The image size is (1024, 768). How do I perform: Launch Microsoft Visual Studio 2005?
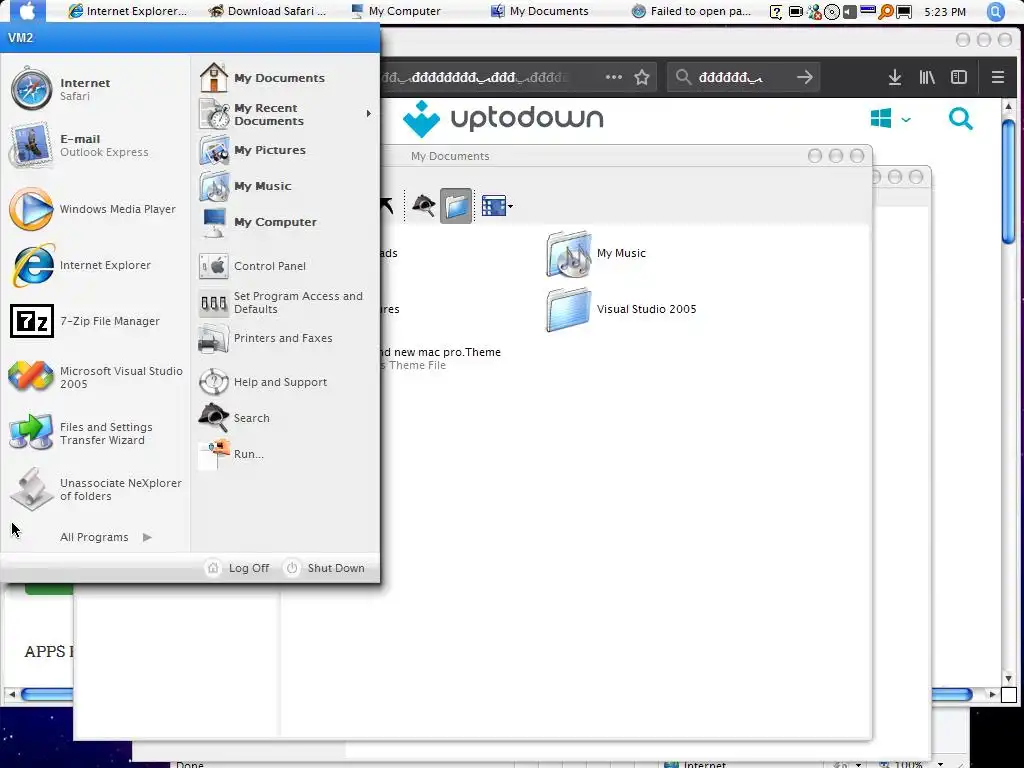(x=95, y=377)
